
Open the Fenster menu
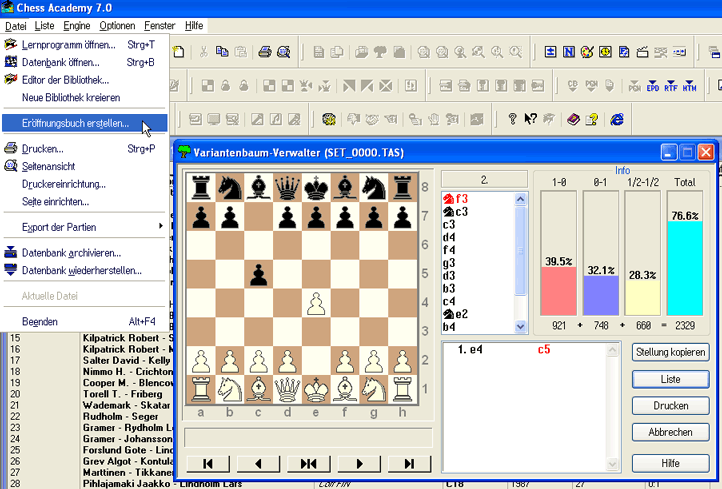tap(159, 26)
